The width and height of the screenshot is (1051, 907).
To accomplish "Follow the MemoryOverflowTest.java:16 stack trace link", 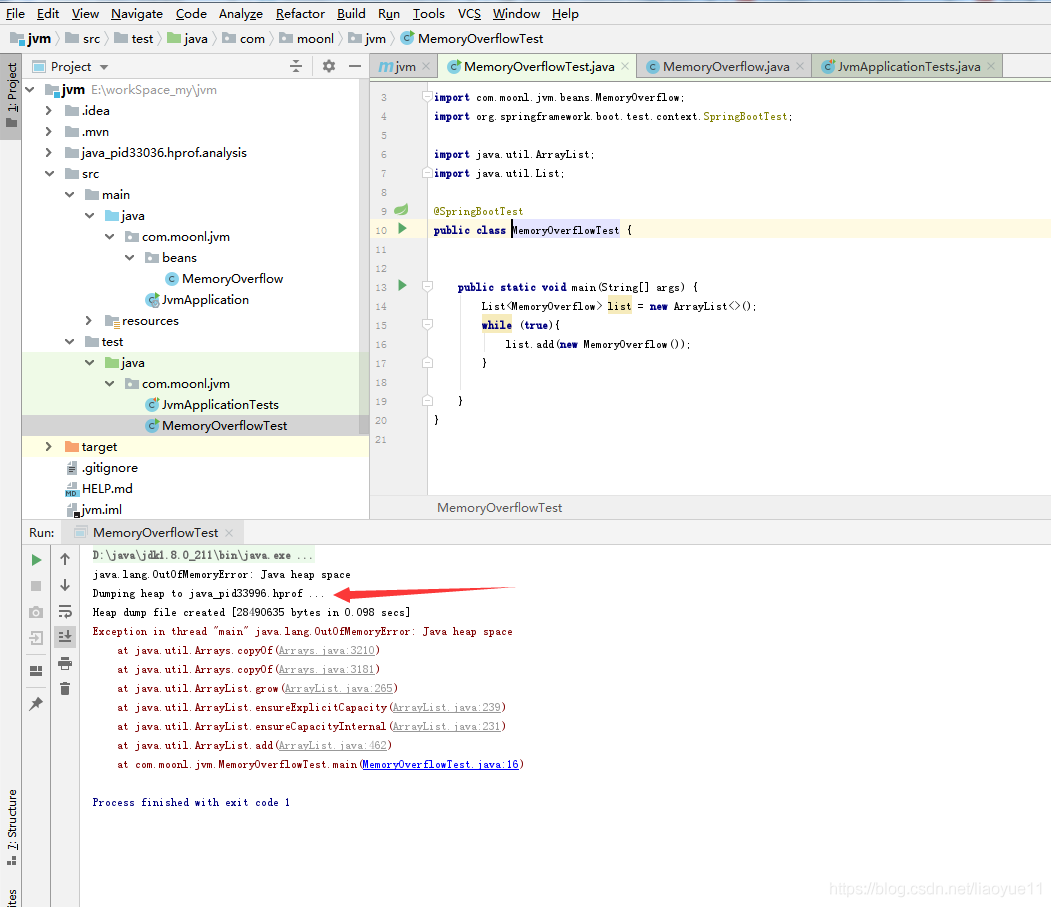I will 440,764.
